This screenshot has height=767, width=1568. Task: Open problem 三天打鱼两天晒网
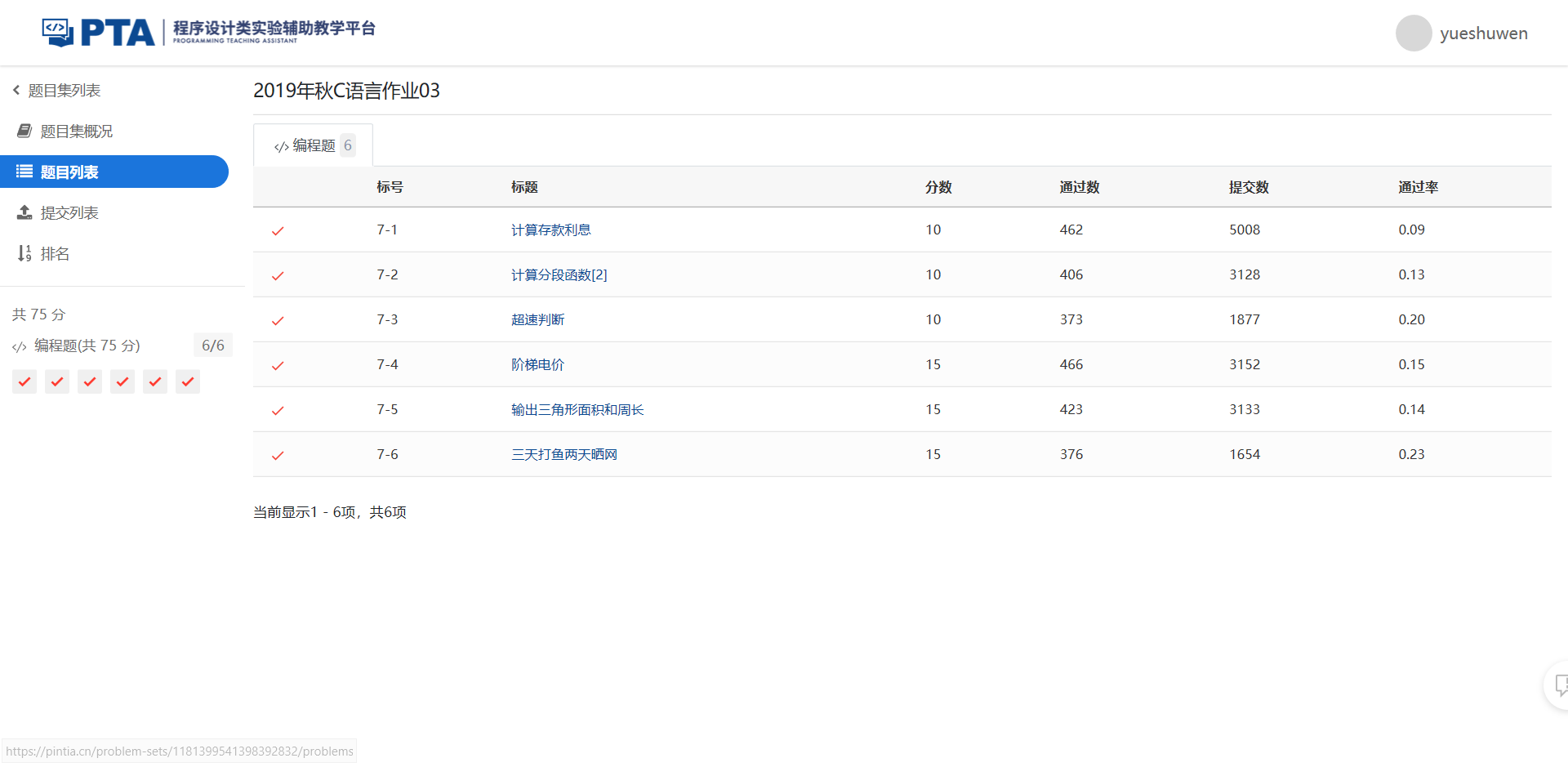click(x=564, y=454)
